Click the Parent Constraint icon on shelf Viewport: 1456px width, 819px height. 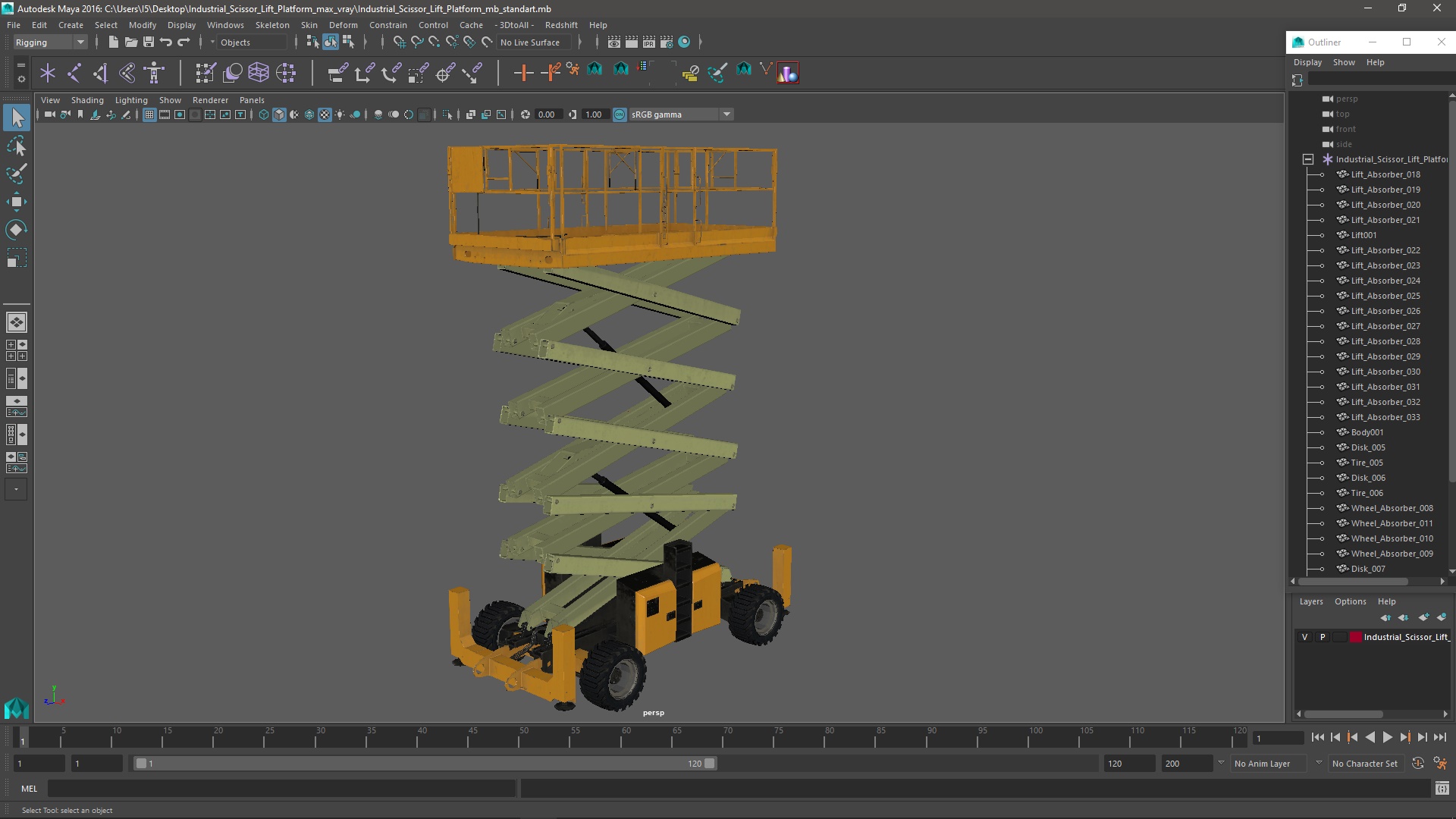337,73
